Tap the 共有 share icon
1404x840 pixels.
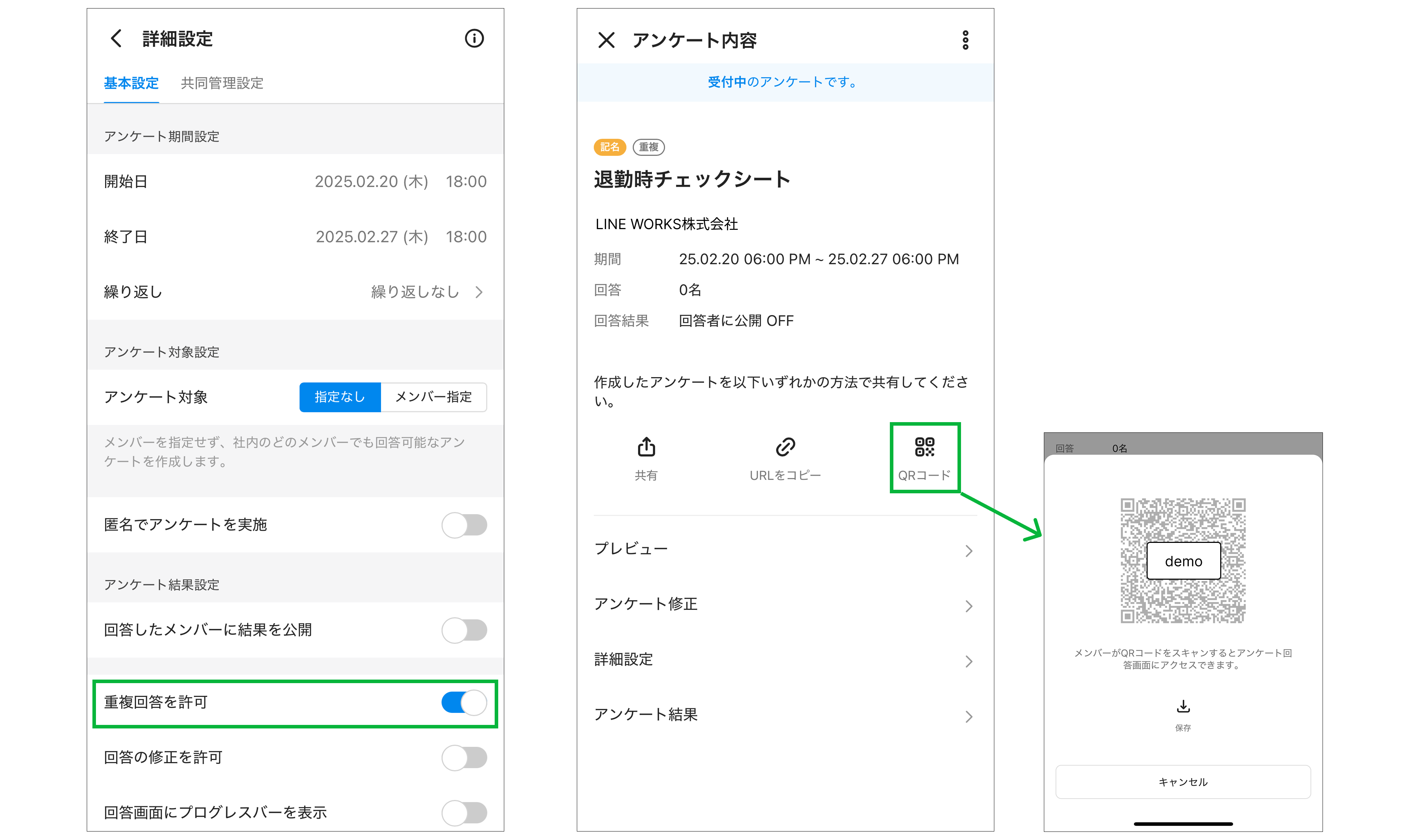[x=646, y=447]
